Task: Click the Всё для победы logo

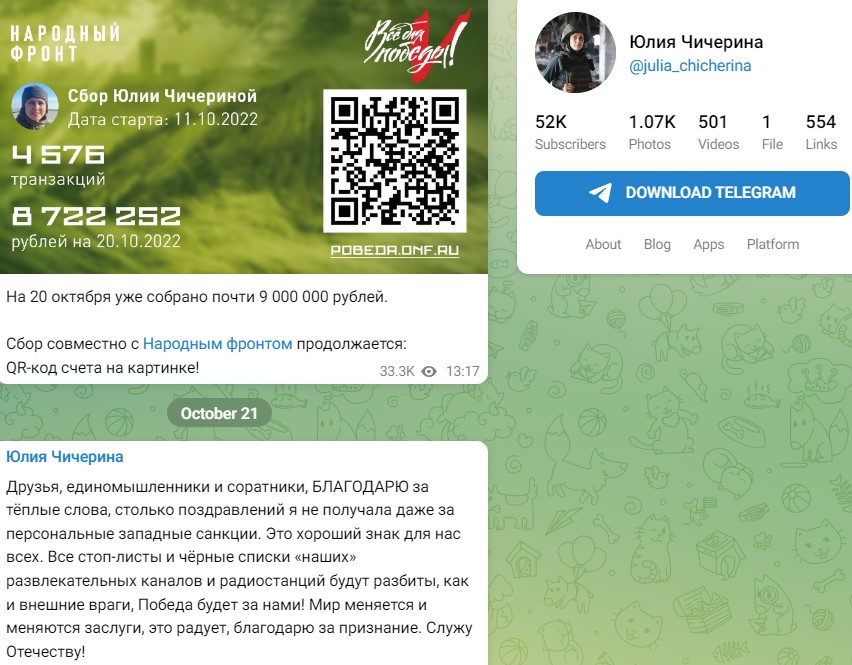Action: (416, 46)
